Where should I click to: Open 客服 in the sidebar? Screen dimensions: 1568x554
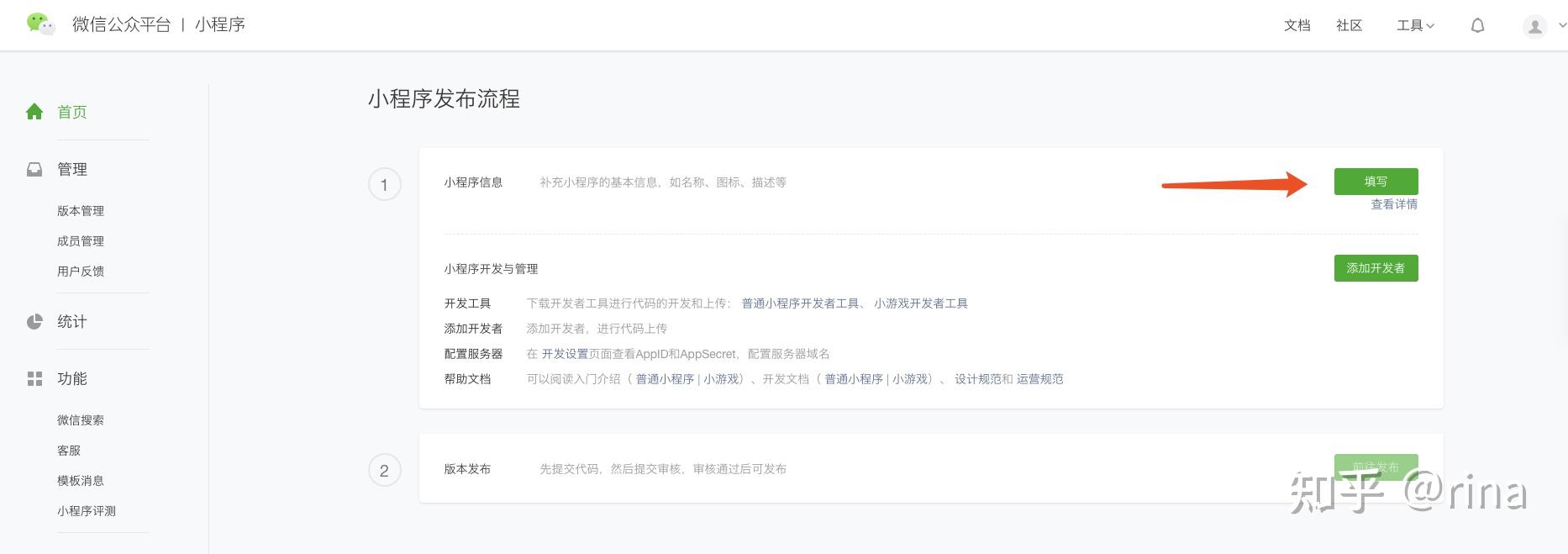(69, 451)
